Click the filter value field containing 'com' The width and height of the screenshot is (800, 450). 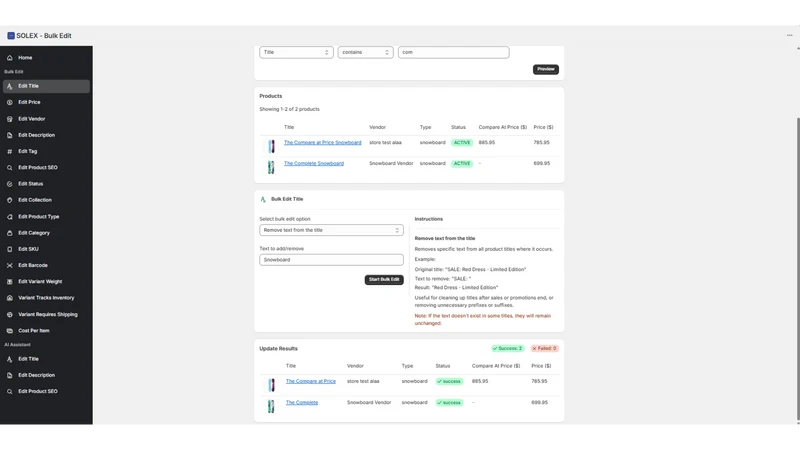[454, 52]
